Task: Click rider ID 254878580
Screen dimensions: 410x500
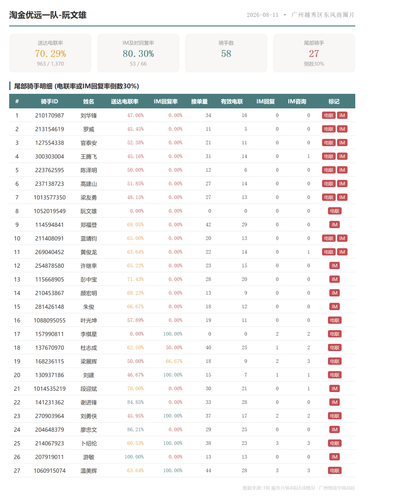Action: (x=50, y=266)
